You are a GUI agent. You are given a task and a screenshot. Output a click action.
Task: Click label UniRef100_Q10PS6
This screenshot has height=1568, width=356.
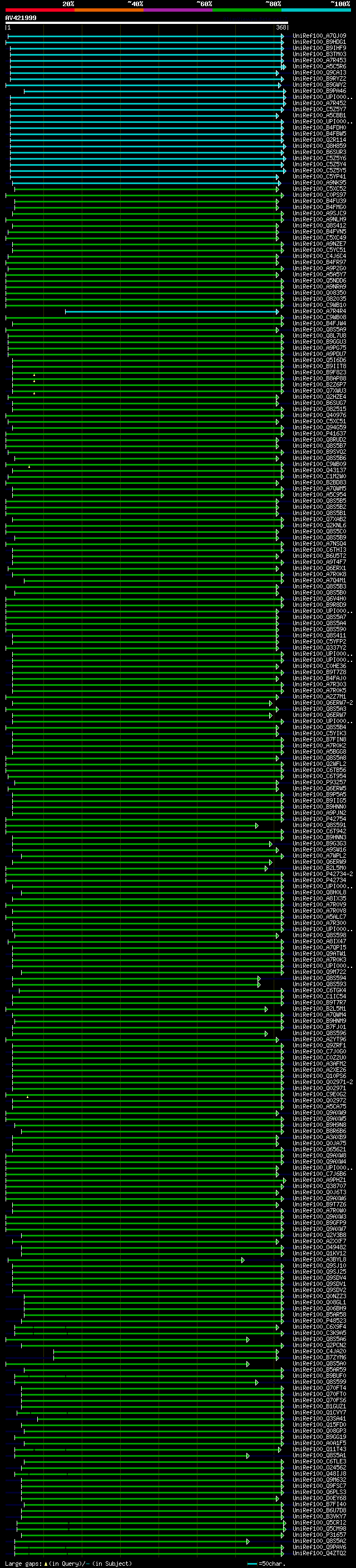point(319,1076)
